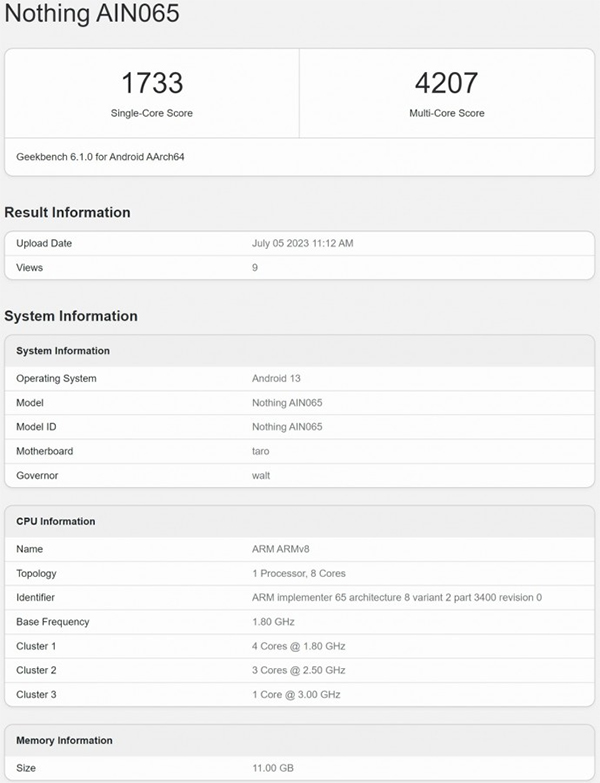600x783 pixels.
Task: Click the 'Nothing AIN065' page title
Action: 92,12
